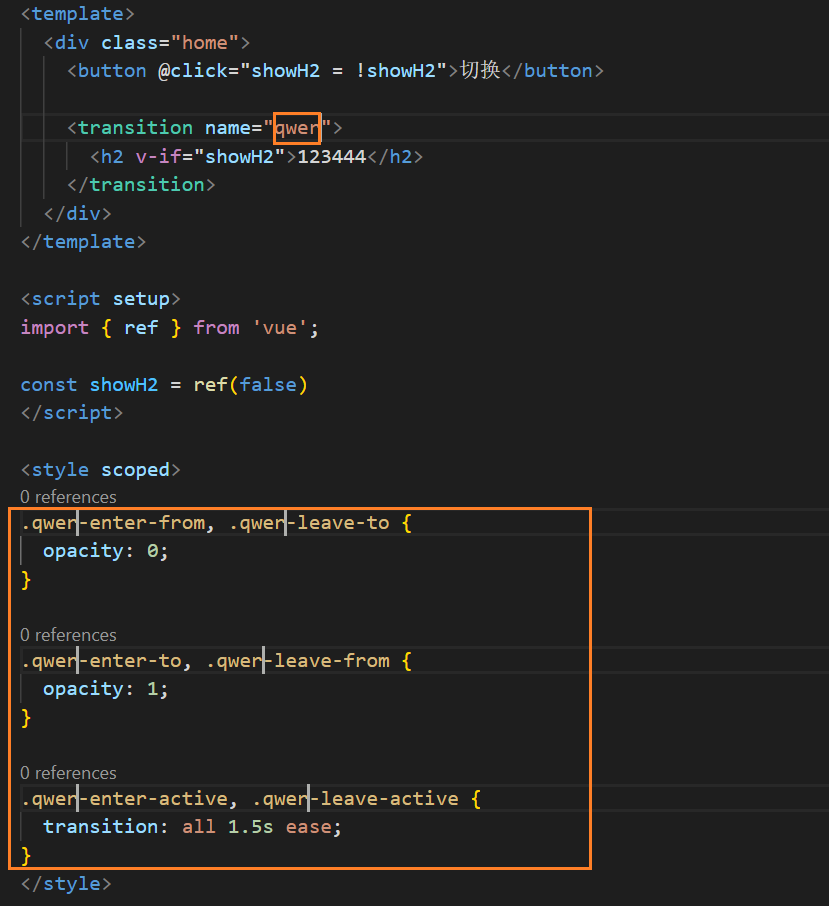This screenshot has width=829, height=906.
Task: Select the h2 v-if="showH2" attribute
Action: 210,157
